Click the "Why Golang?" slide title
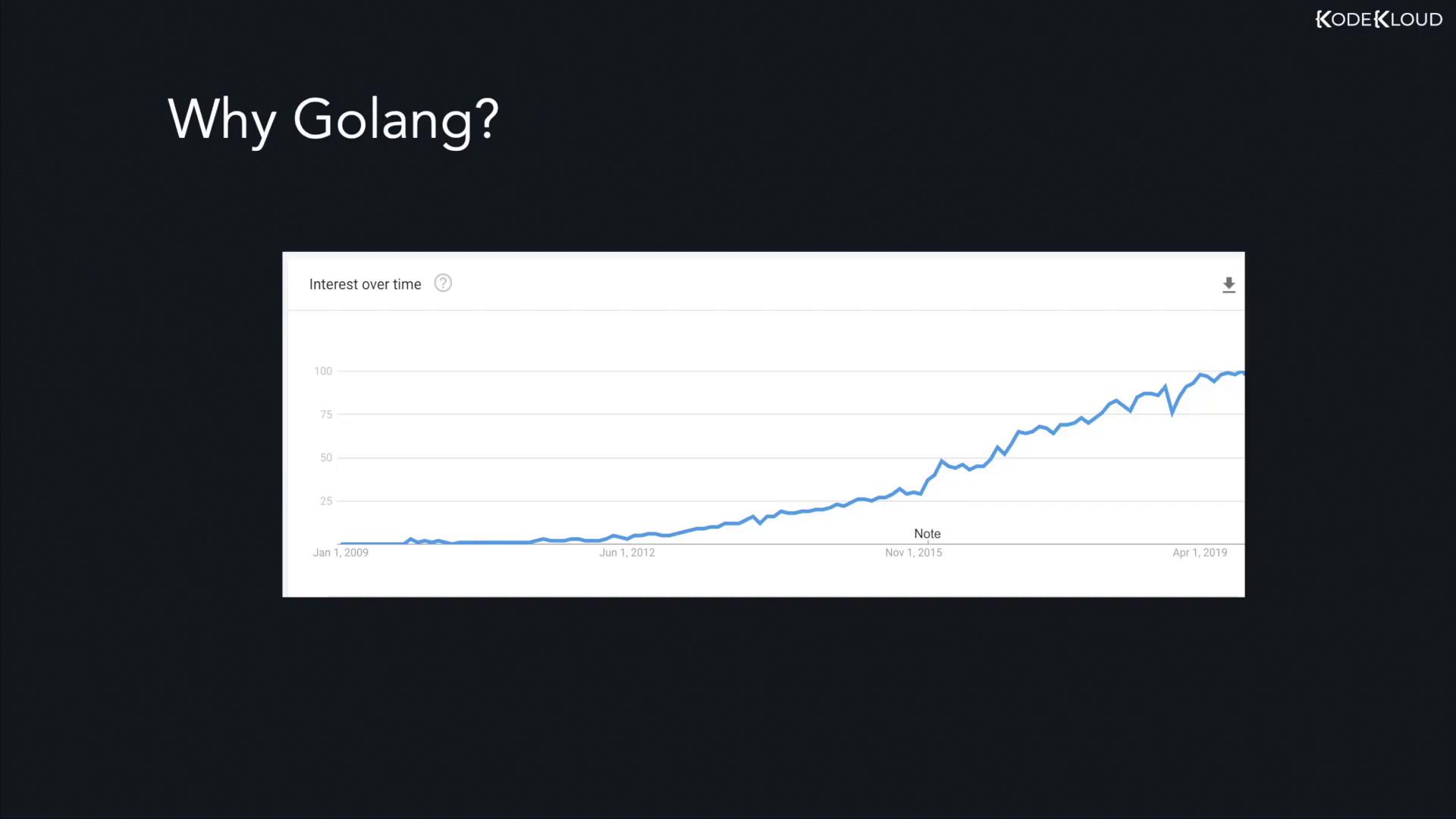 point(333,119)
